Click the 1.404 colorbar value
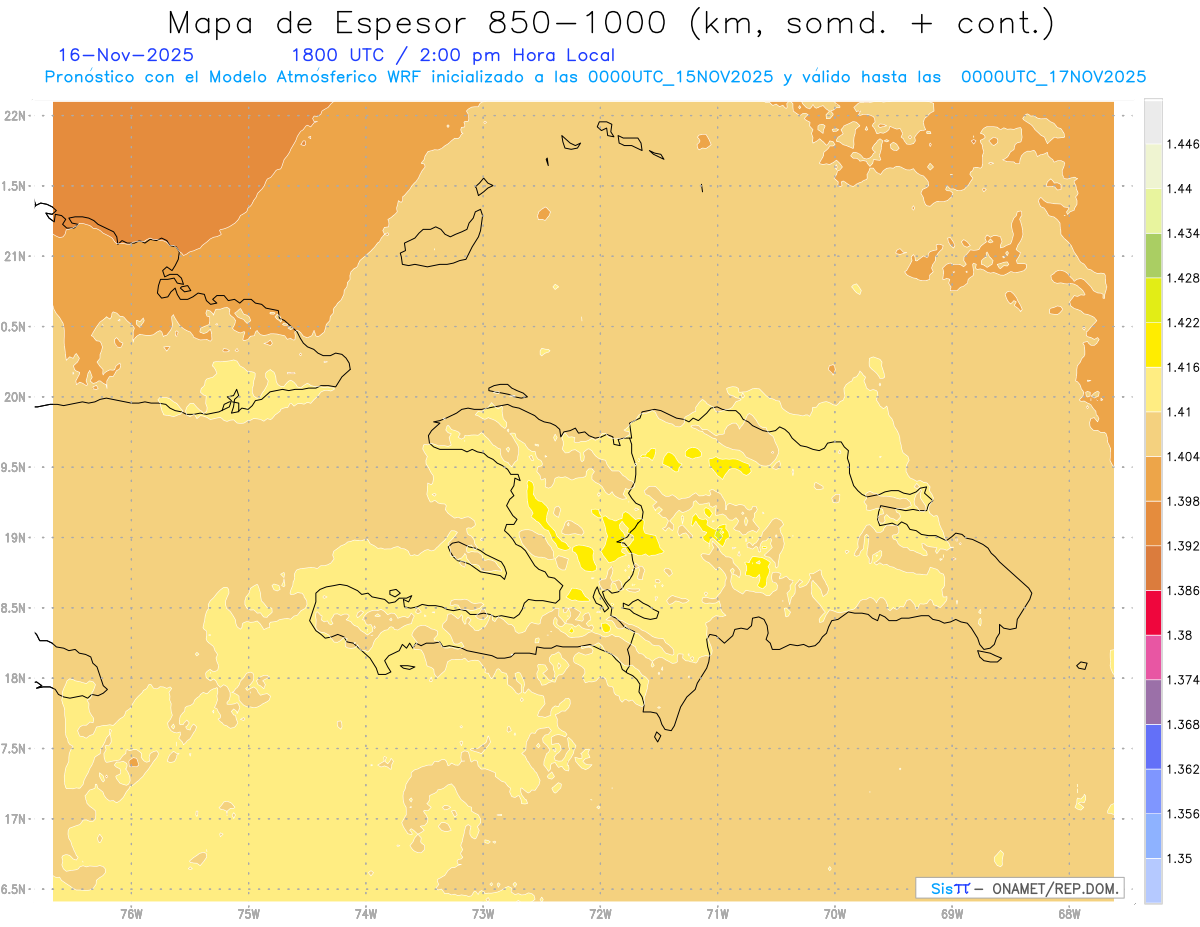 tap(1183, 457)
